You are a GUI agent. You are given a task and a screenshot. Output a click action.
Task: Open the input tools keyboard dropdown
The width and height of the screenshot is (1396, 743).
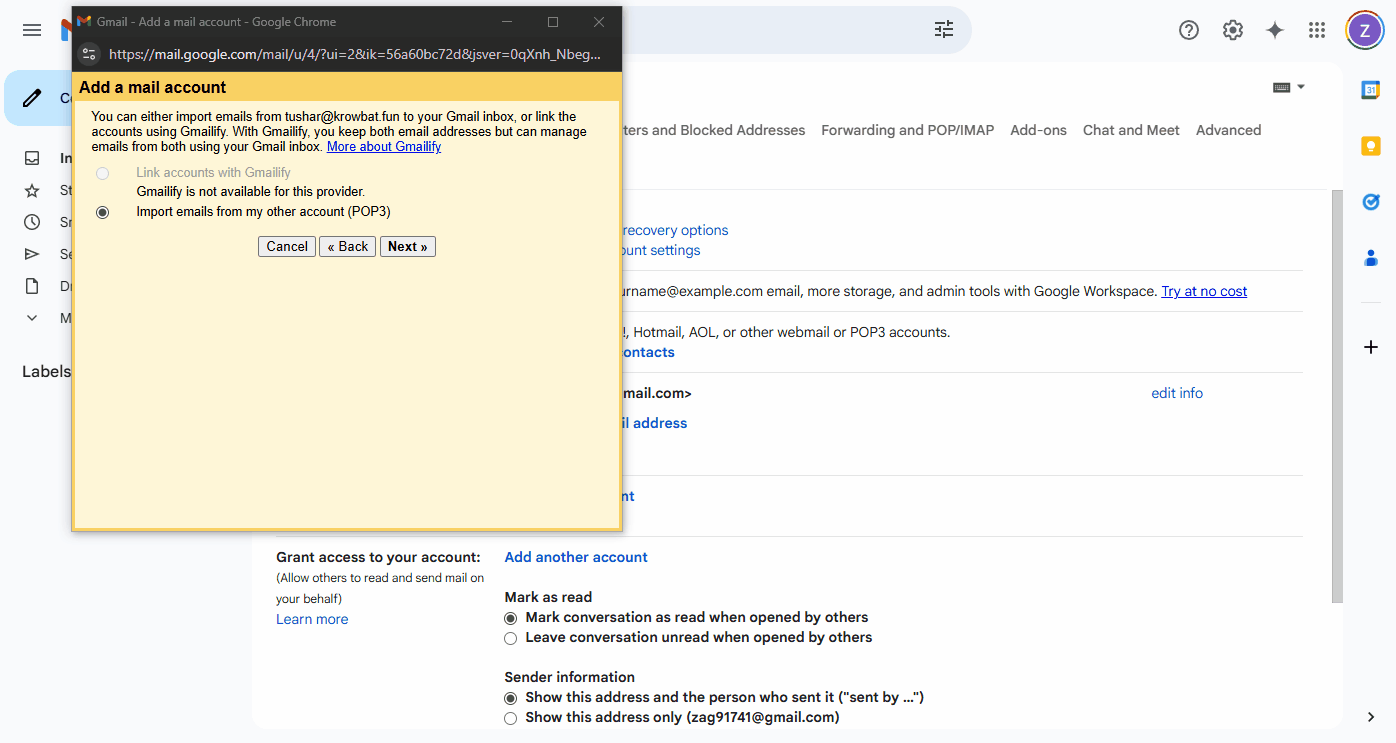(x=1289, y=88)
